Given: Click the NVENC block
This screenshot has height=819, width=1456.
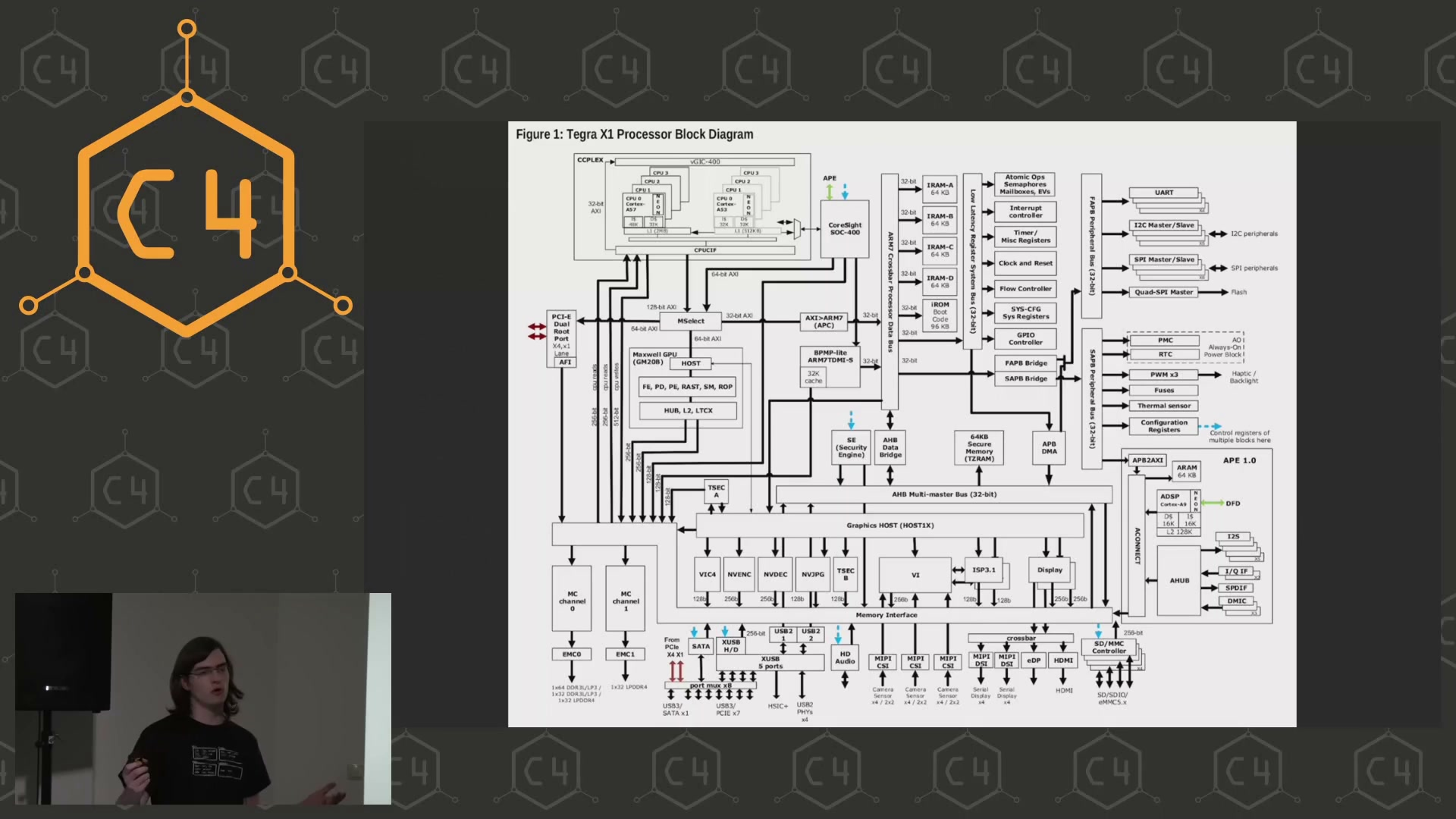Looking at the screenshot, I should coord(739,575).
